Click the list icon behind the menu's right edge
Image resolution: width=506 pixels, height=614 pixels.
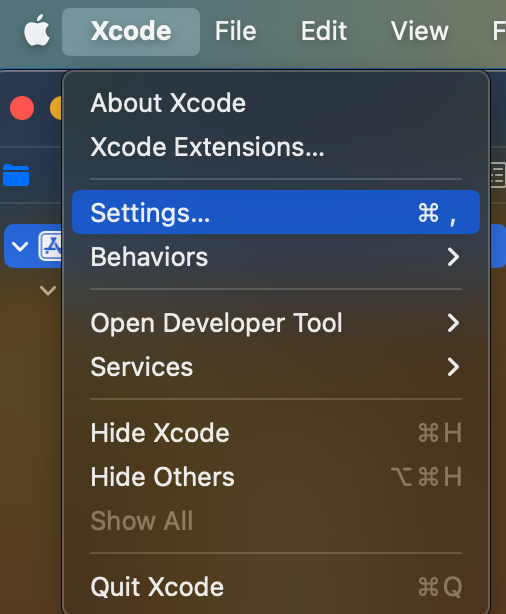coord(498,175)
